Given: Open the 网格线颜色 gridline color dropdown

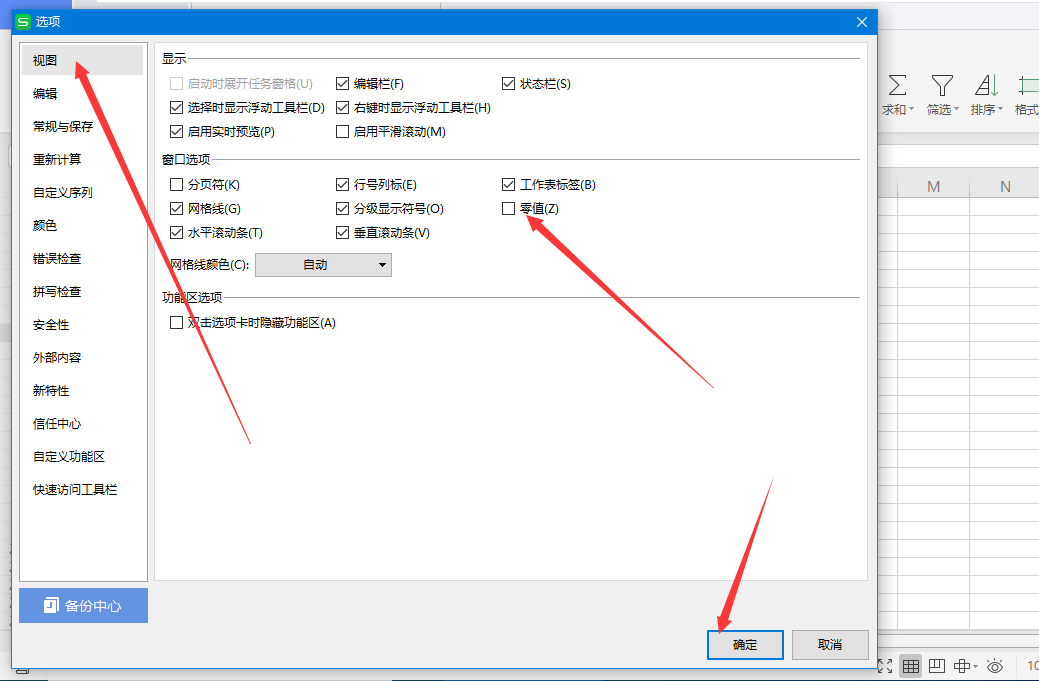Looking at the screenshot, I should coord(323,265).
